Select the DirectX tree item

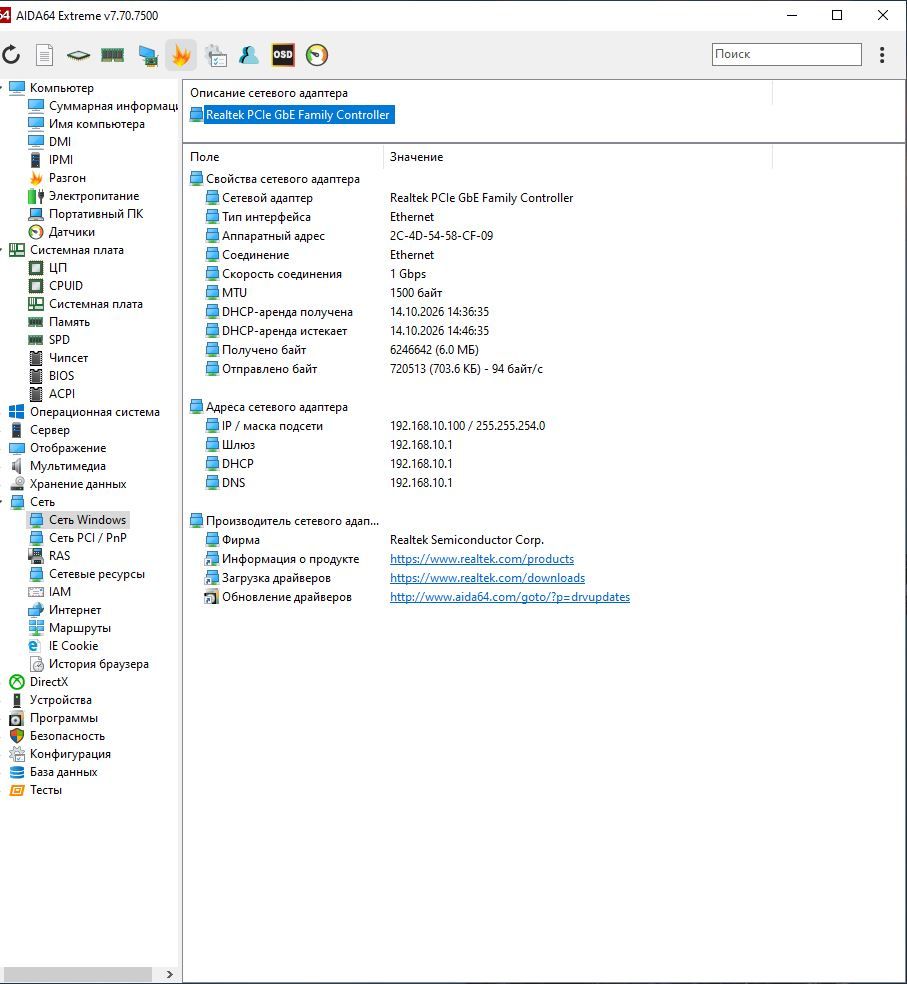pyautogui.click(x=49, y=682)
